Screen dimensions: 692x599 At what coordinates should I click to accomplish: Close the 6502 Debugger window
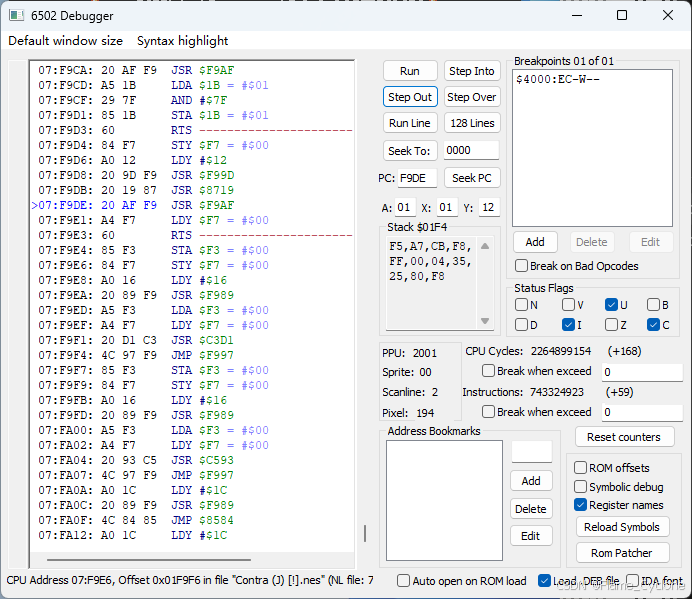click(x=668, y=15)
